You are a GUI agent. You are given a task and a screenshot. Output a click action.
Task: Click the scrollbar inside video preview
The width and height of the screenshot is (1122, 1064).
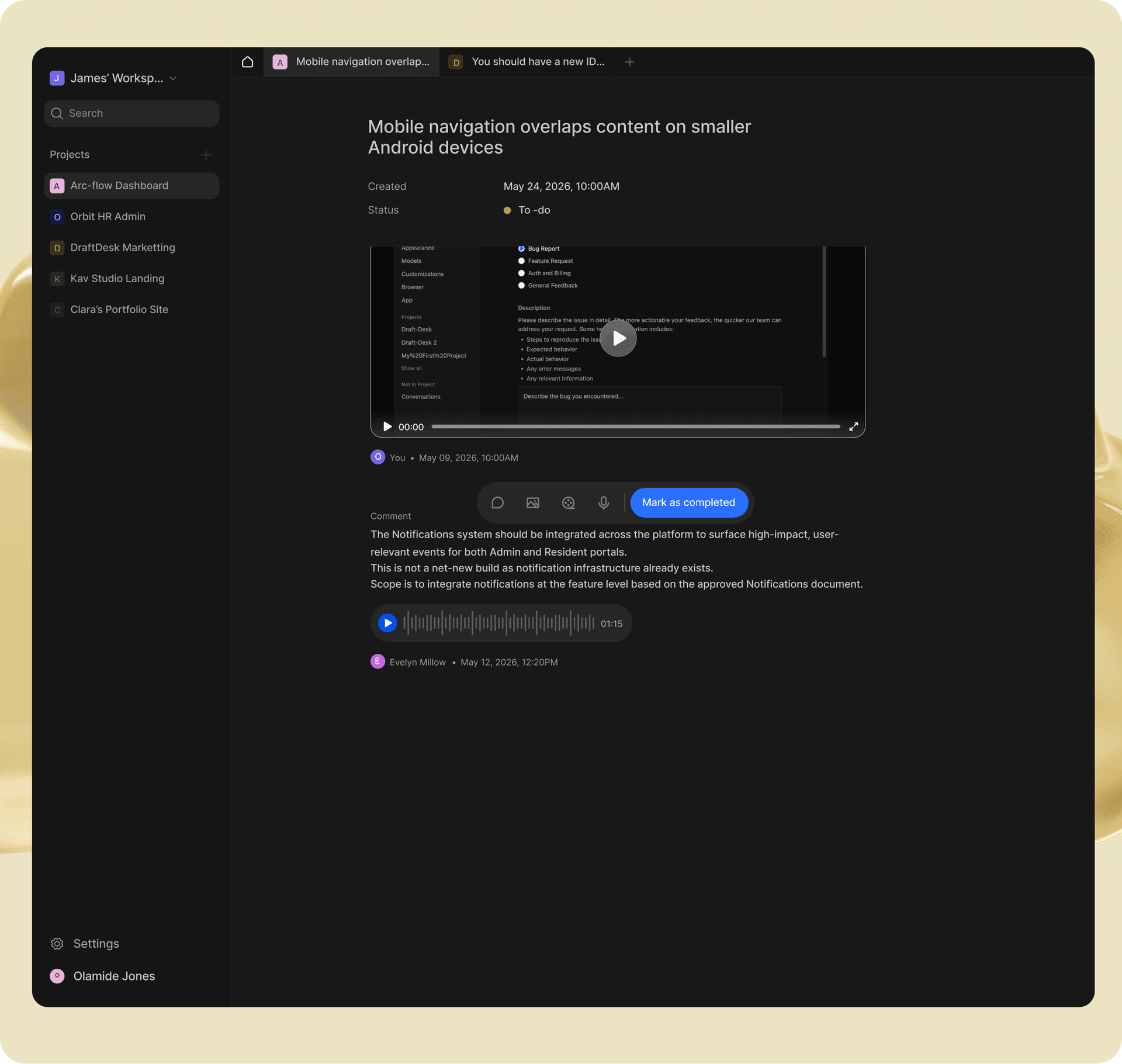[x=824, y=301]
